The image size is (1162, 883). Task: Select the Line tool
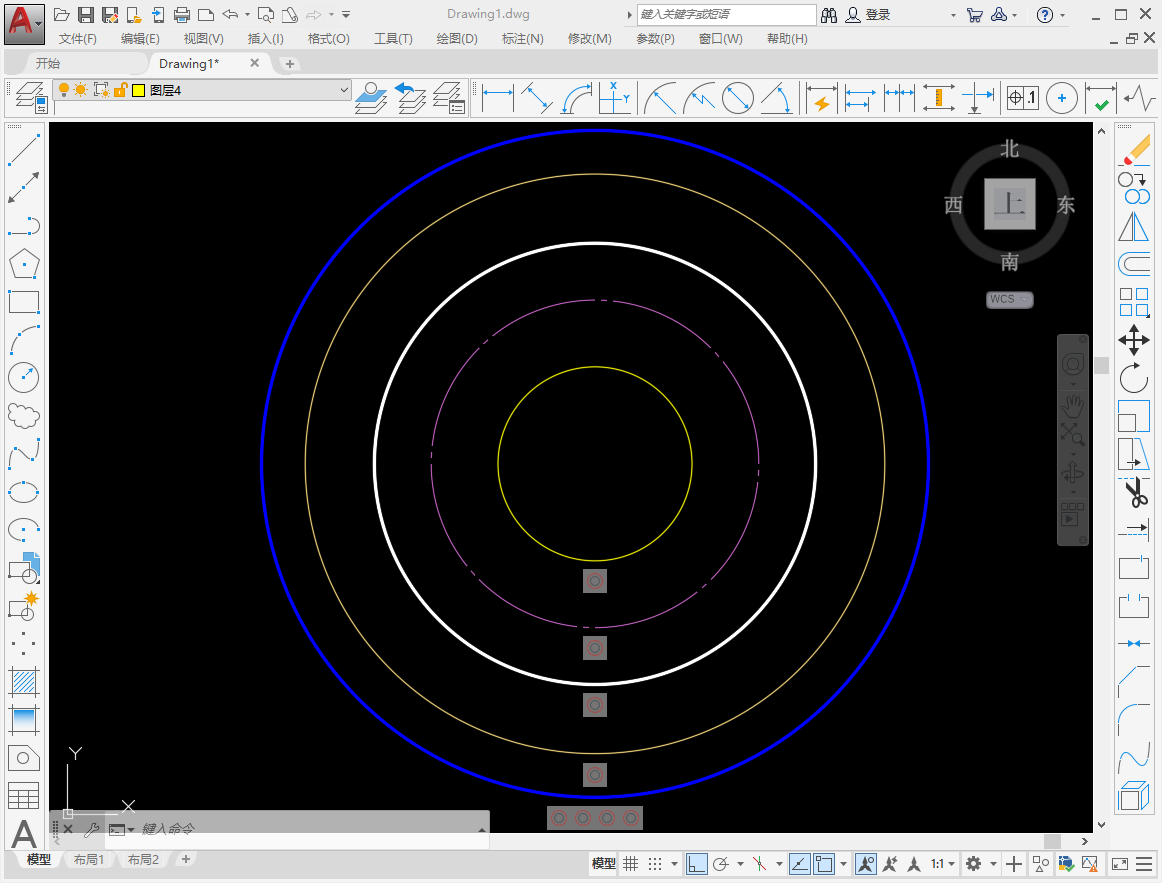(23, 150)
